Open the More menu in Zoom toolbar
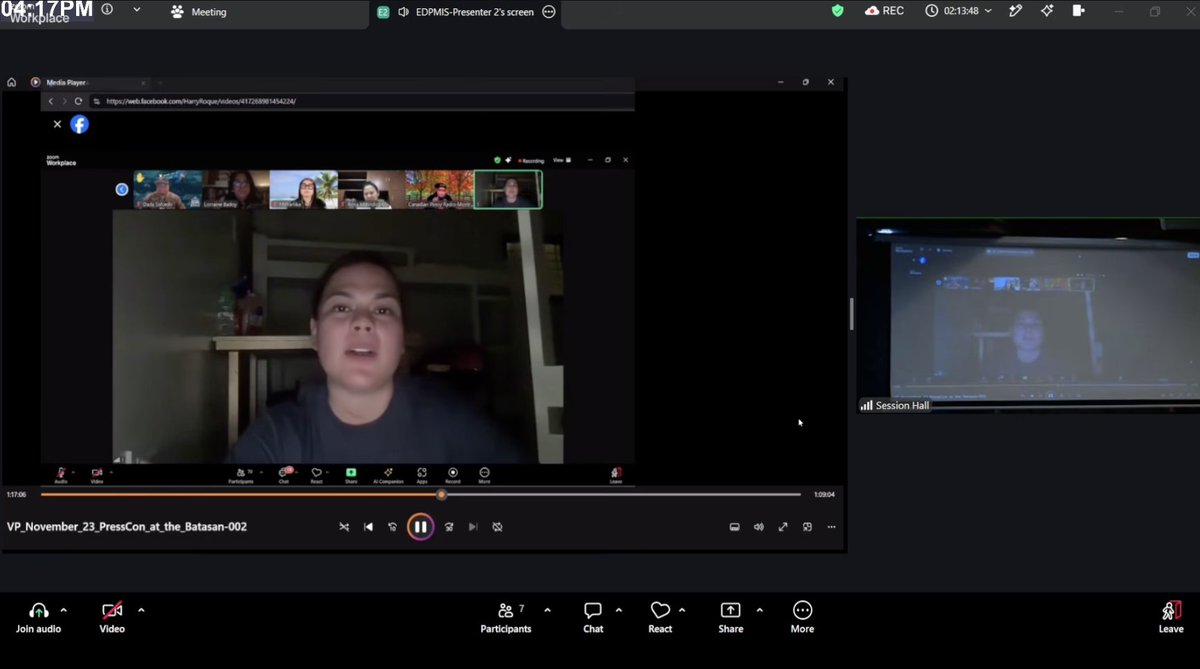This screenshot has width=1200, height=669. 802,617
